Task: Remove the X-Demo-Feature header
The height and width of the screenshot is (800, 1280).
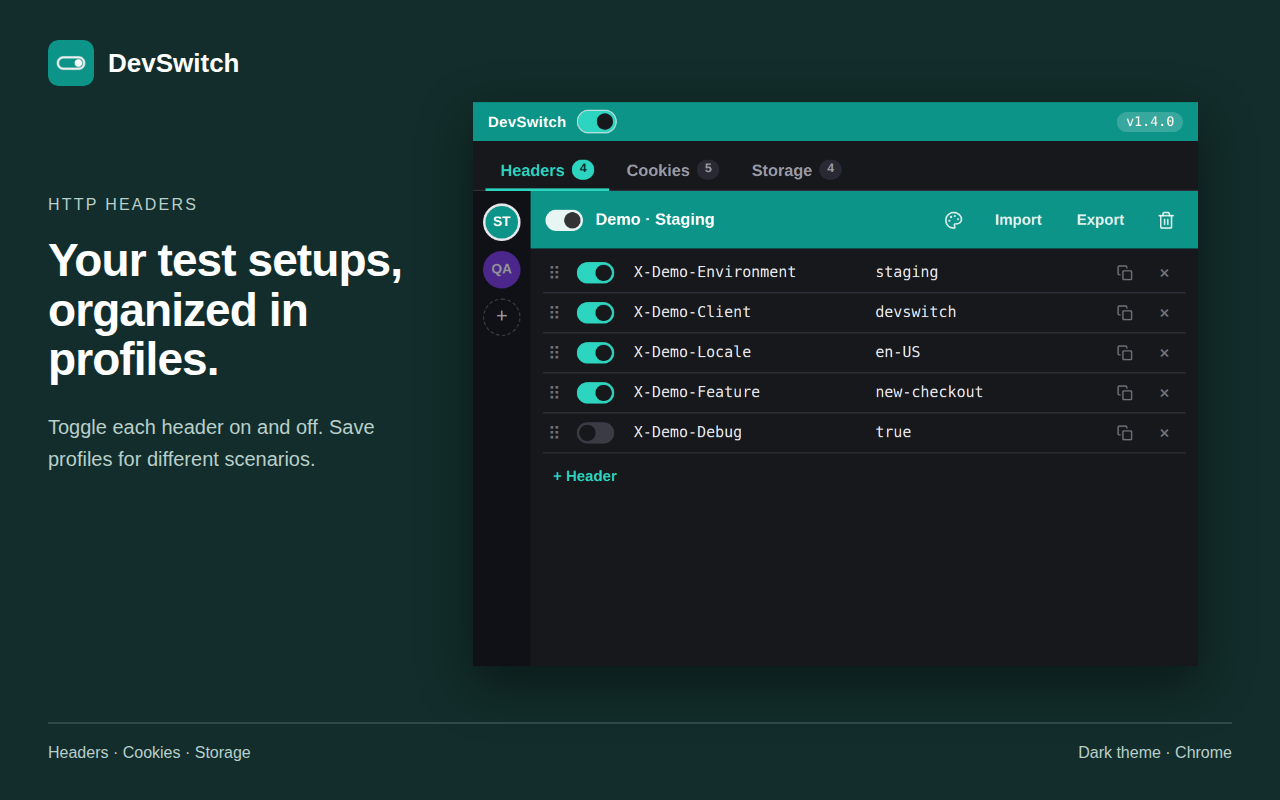Action: 1164,393
